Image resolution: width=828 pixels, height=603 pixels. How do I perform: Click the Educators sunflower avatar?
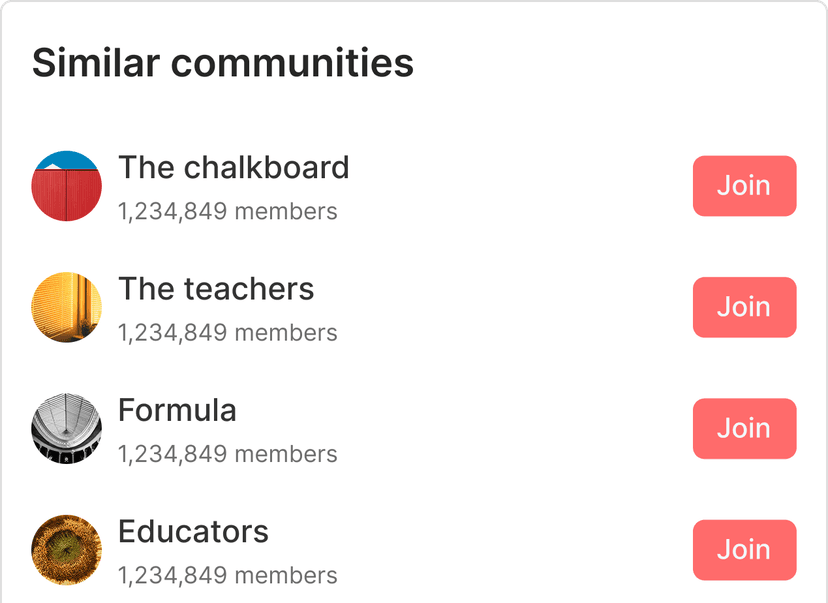(67, 550)
